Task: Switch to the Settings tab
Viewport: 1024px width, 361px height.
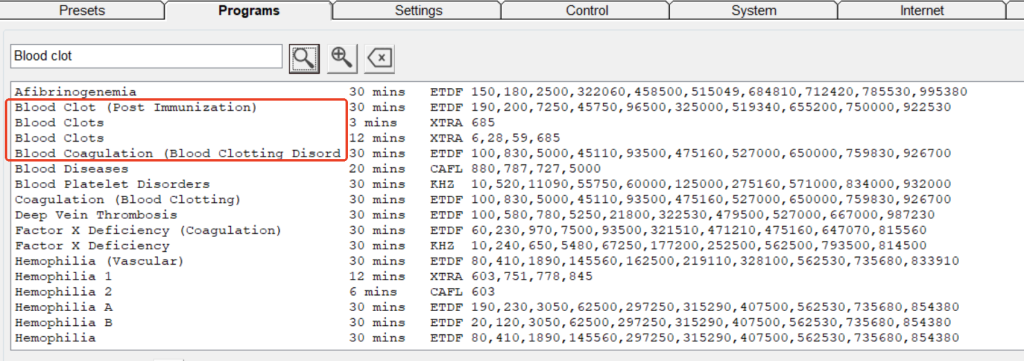Action: tap(418, 10)
